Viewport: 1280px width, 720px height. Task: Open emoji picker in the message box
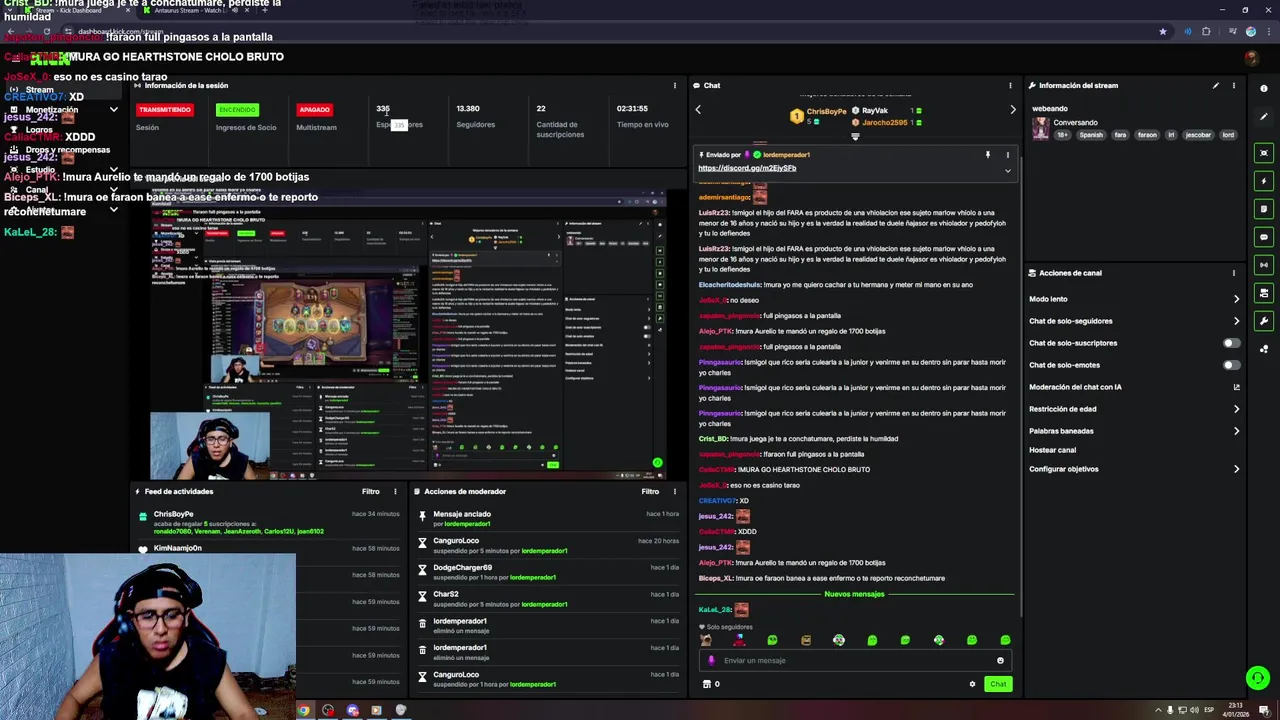coord(1000,660)
